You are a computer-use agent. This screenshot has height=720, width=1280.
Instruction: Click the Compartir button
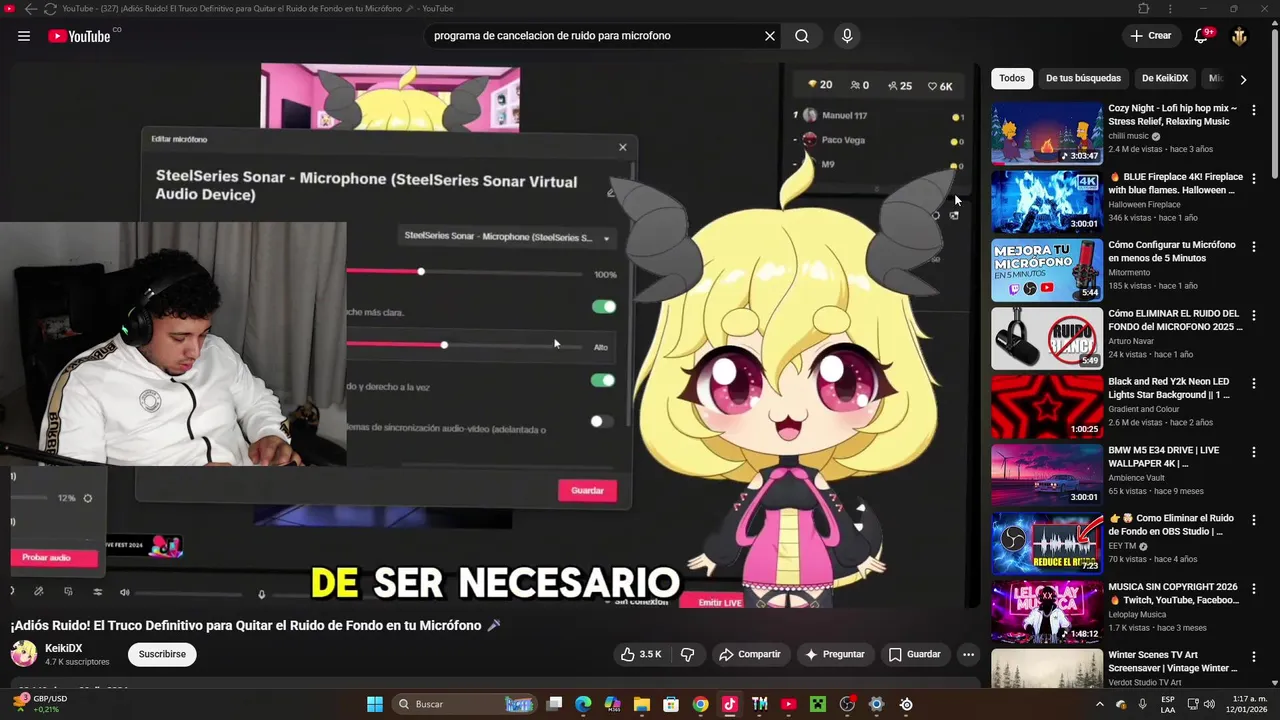[x=749, y=654]
